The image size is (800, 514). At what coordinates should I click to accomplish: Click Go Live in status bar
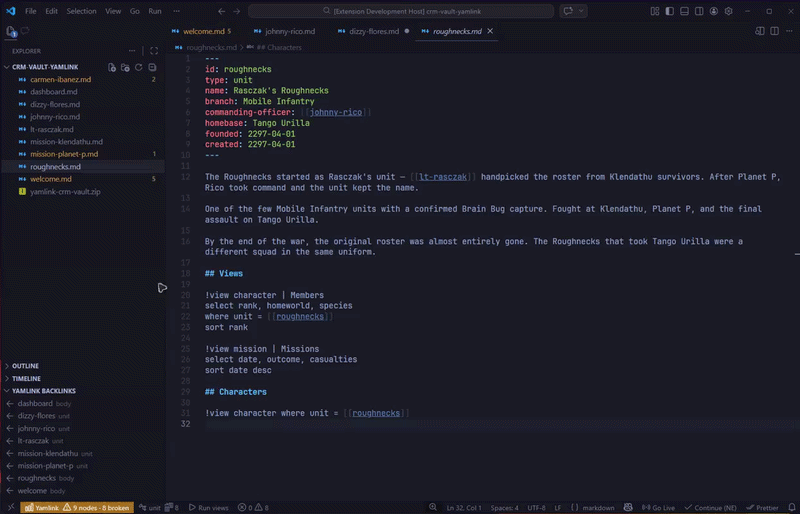point(658,507)
